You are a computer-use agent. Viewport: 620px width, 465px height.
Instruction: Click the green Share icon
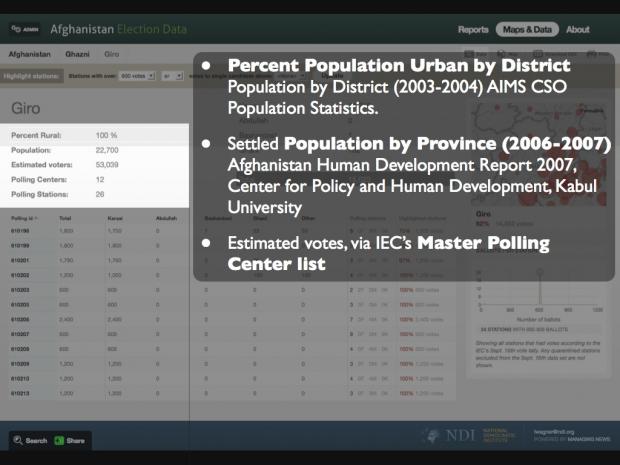tap(59, 440)
